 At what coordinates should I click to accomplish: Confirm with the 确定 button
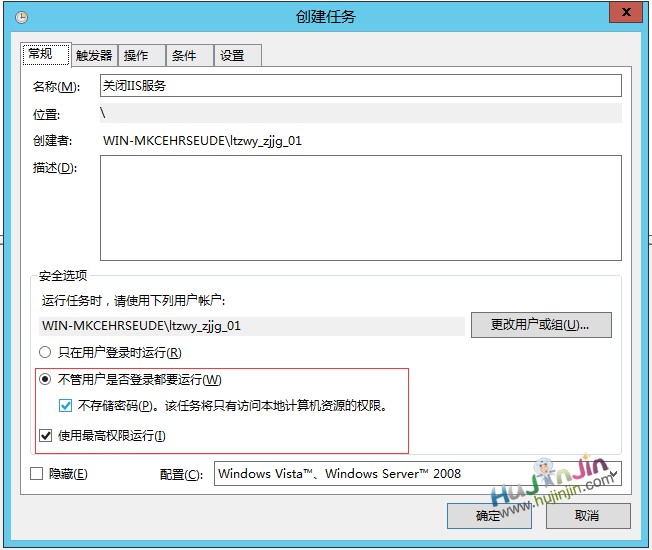[489, 516]
